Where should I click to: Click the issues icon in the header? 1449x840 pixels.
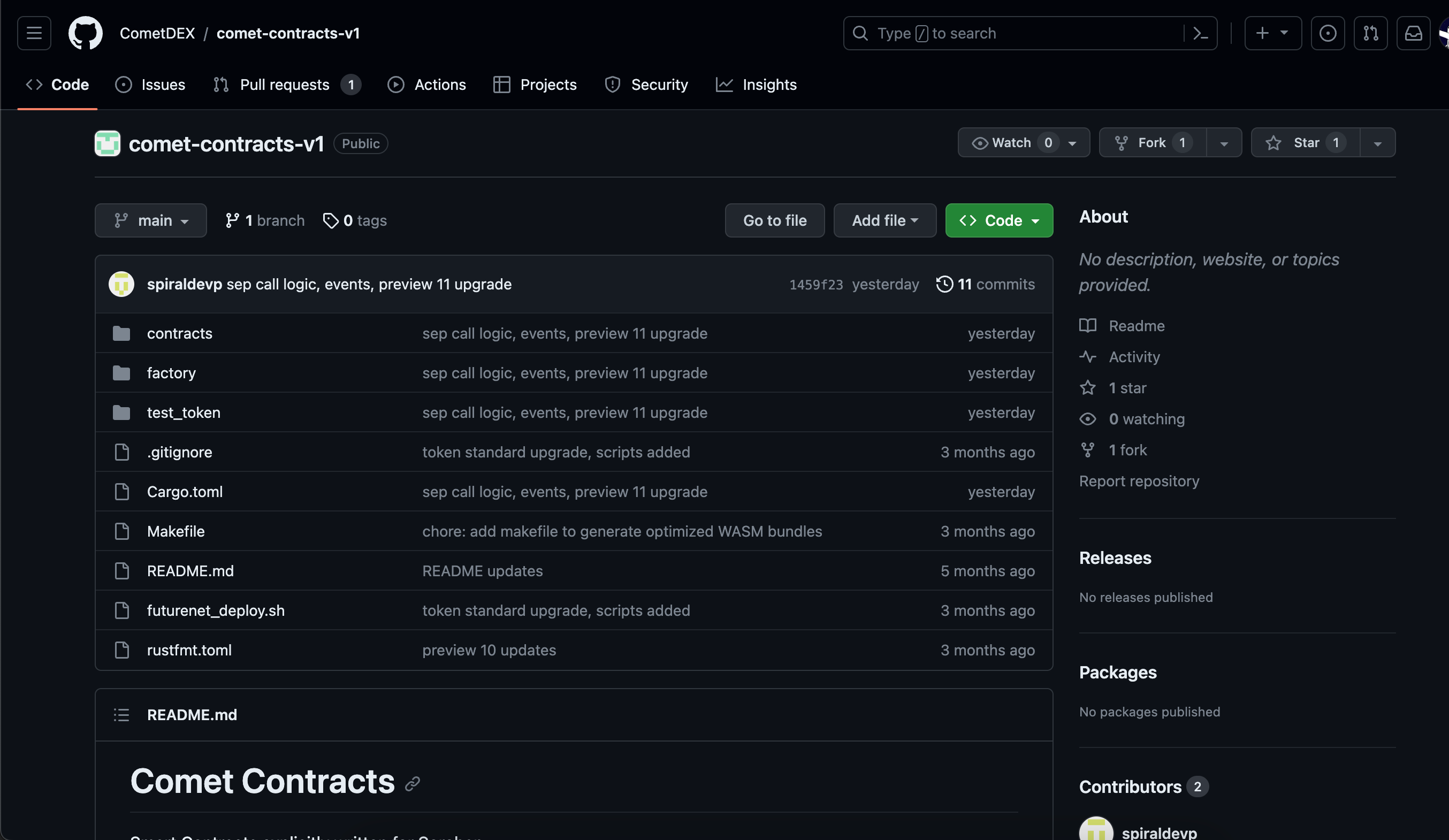point(1327,33)
